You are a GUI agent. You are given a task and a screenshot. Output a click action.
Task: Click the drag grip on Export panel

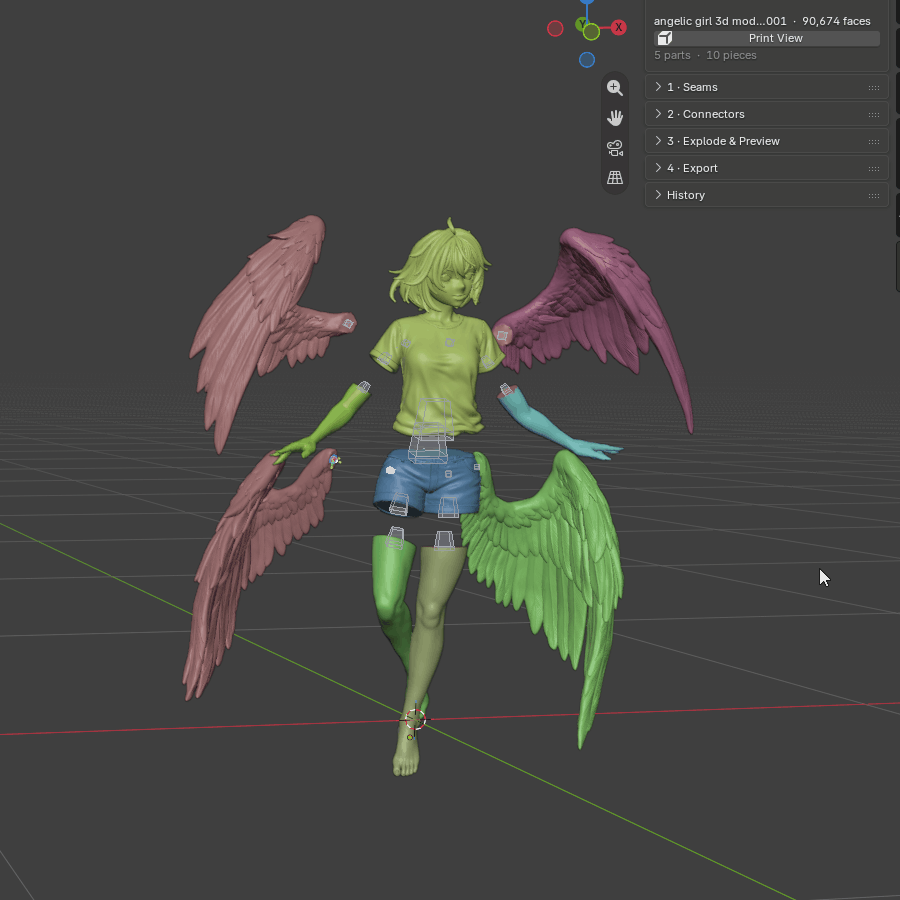point(874,169)
